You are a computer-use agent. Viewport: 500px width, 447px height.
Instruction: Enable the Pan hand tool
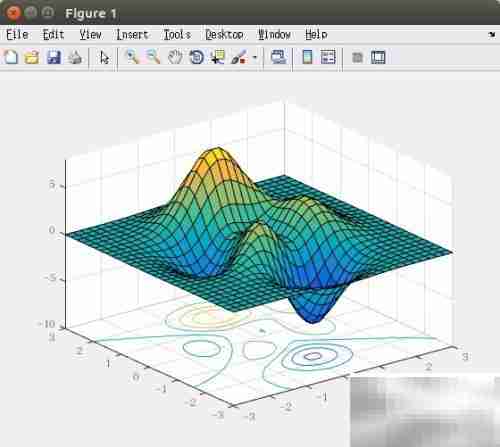[x=175, y=57]
